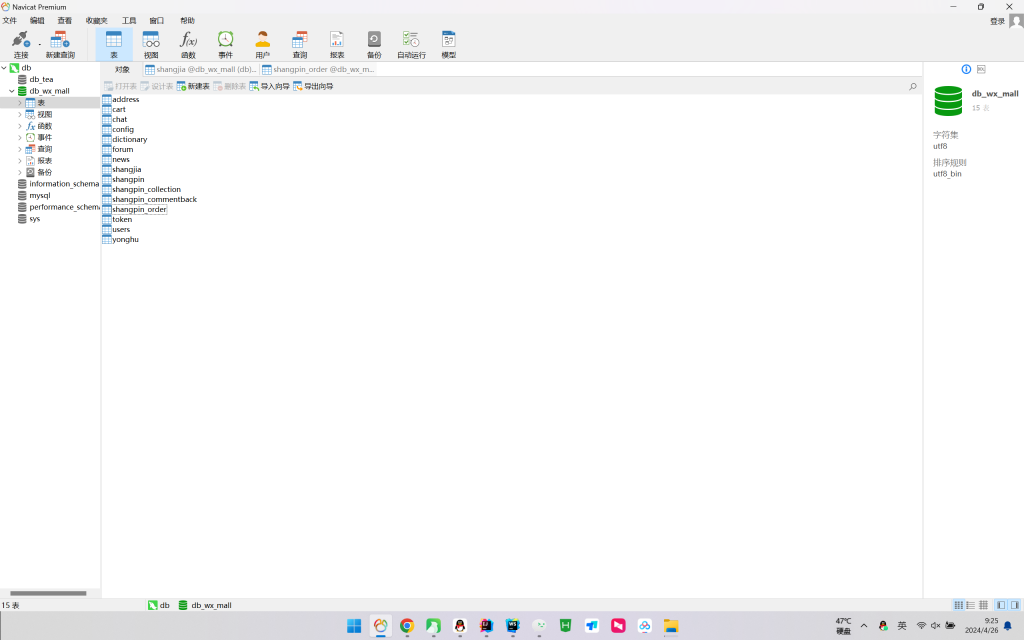The height and width of the screenshot is (640, 1024).
Task: Click the left pane horizontal scrollbar
Action: (48, 593)
